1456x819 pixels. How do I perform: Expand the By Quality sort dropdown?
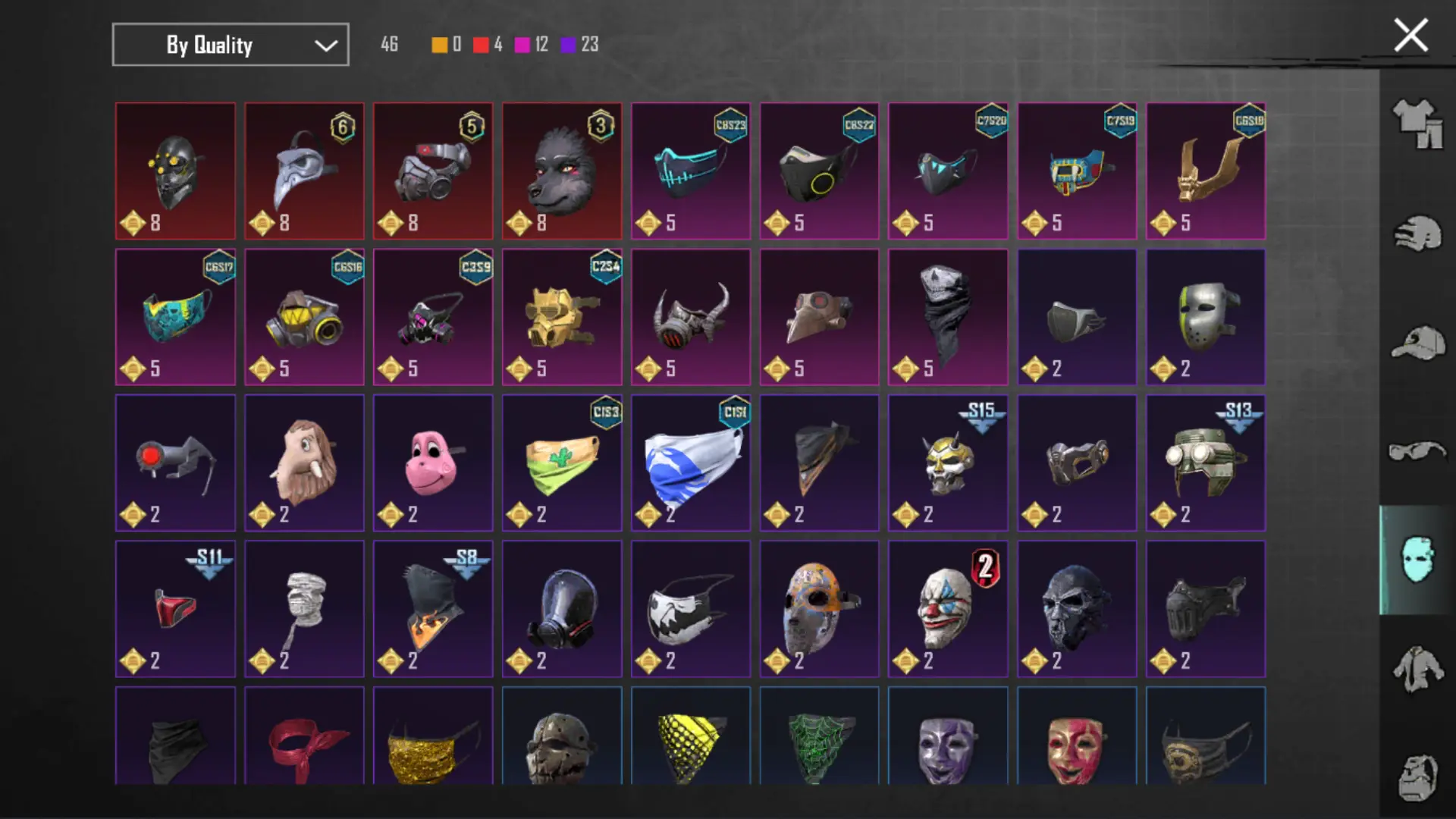point(231,45)
